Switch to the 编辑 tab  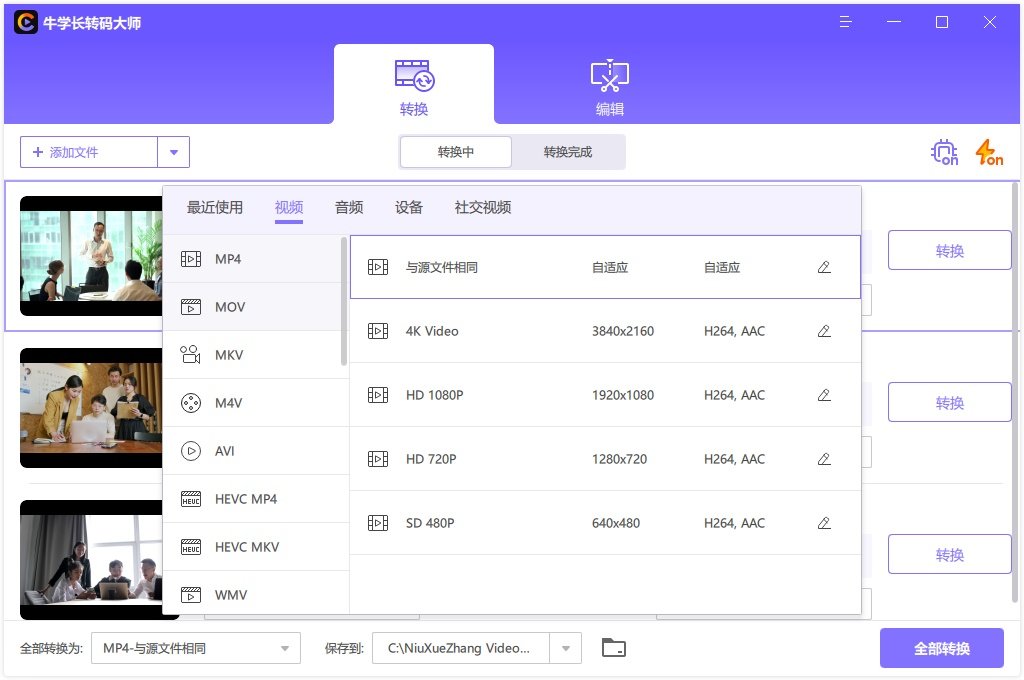(x=608, y=85)
